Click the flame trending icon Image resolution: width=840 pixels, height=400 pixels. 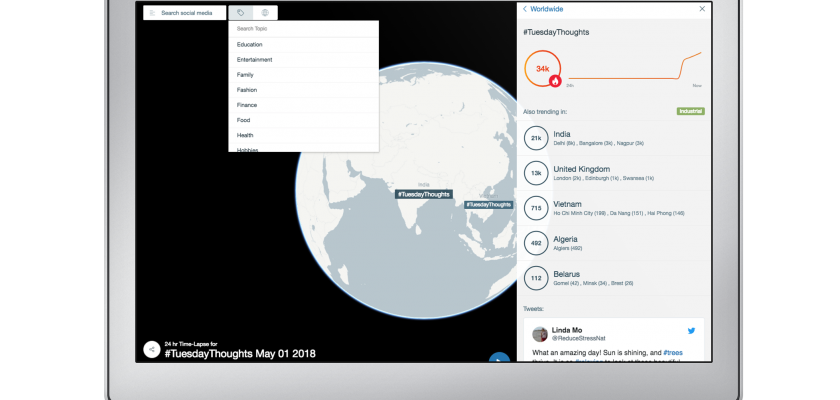[555, 81]
